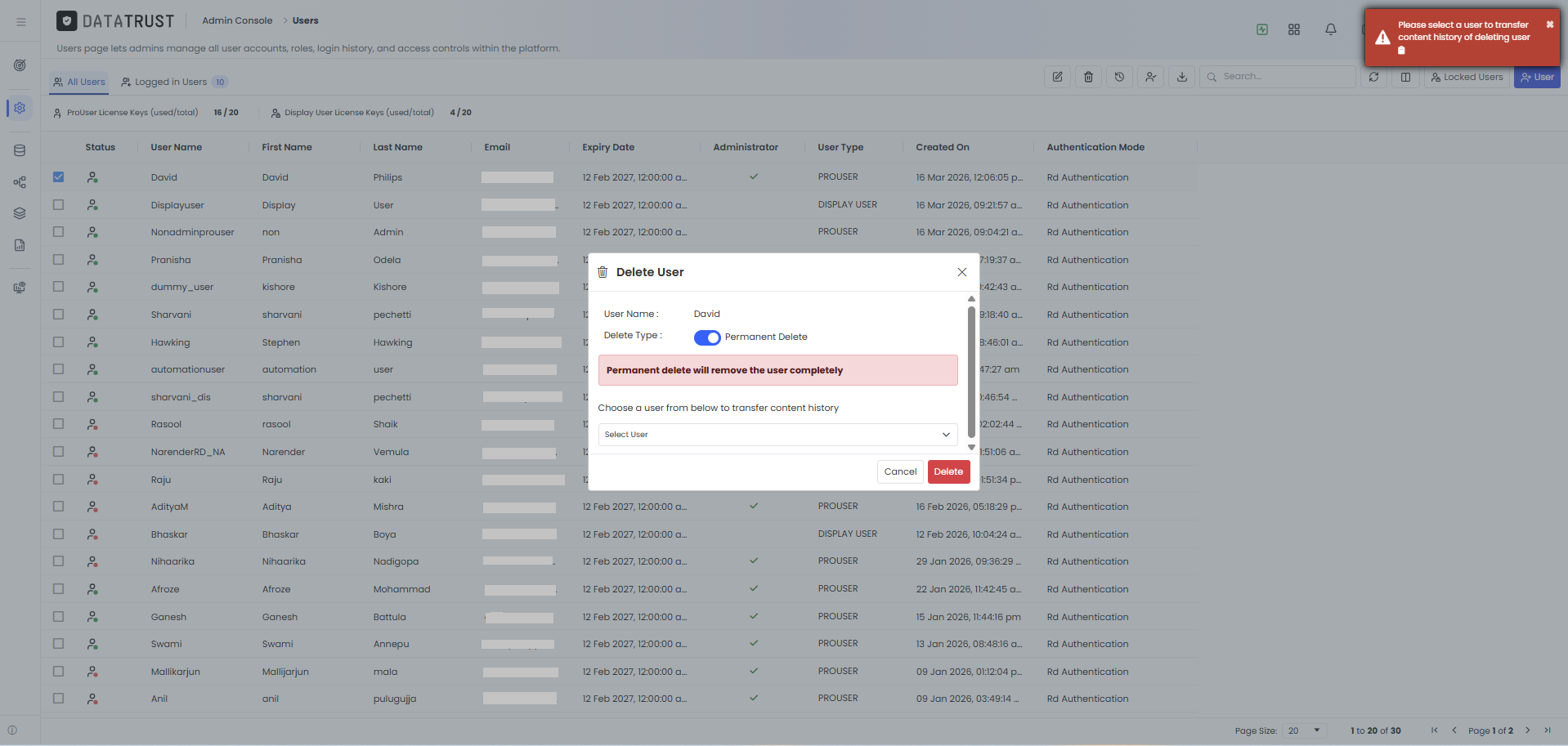Viewport: 1568px width, 746px height.
Task: Click the activity pulse icon in header
Action: [x=1262, y=29]
